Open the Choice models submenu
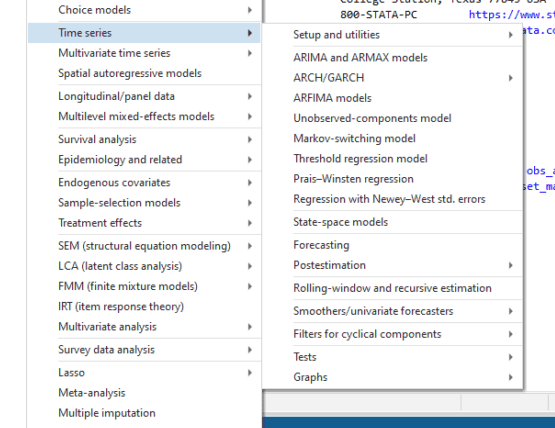The image size is (555, 428). 144,10
